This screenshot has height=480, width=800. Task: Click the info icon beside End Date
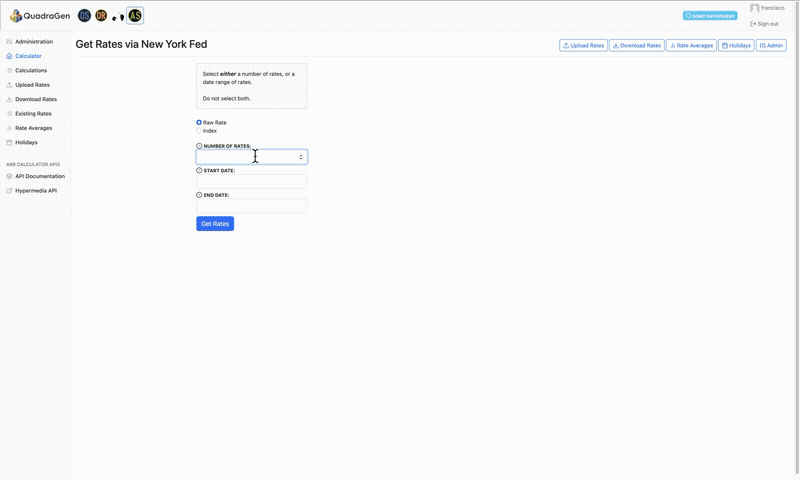click(x=199, y=195)
